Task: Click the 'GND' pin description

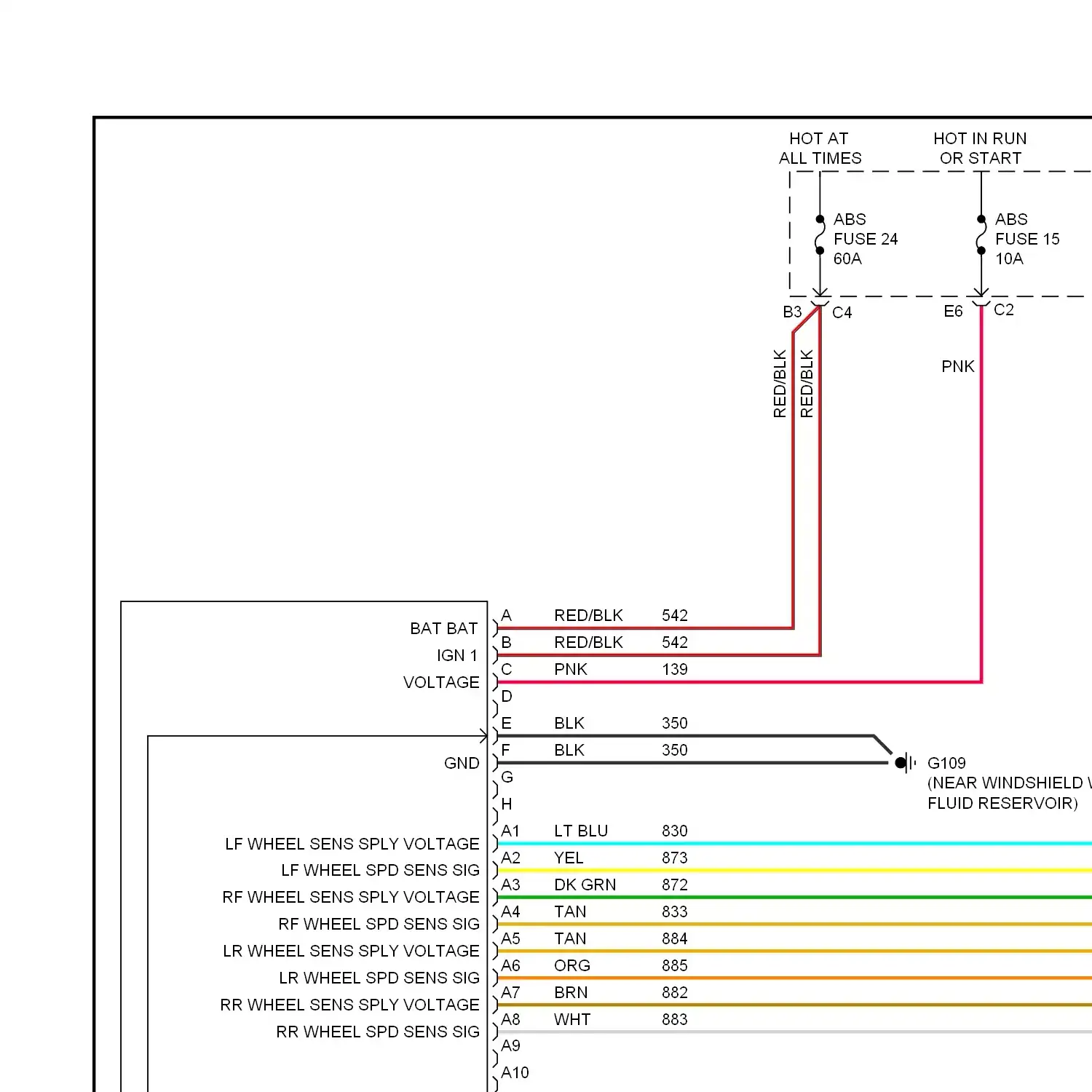Action: click(462, 763)
